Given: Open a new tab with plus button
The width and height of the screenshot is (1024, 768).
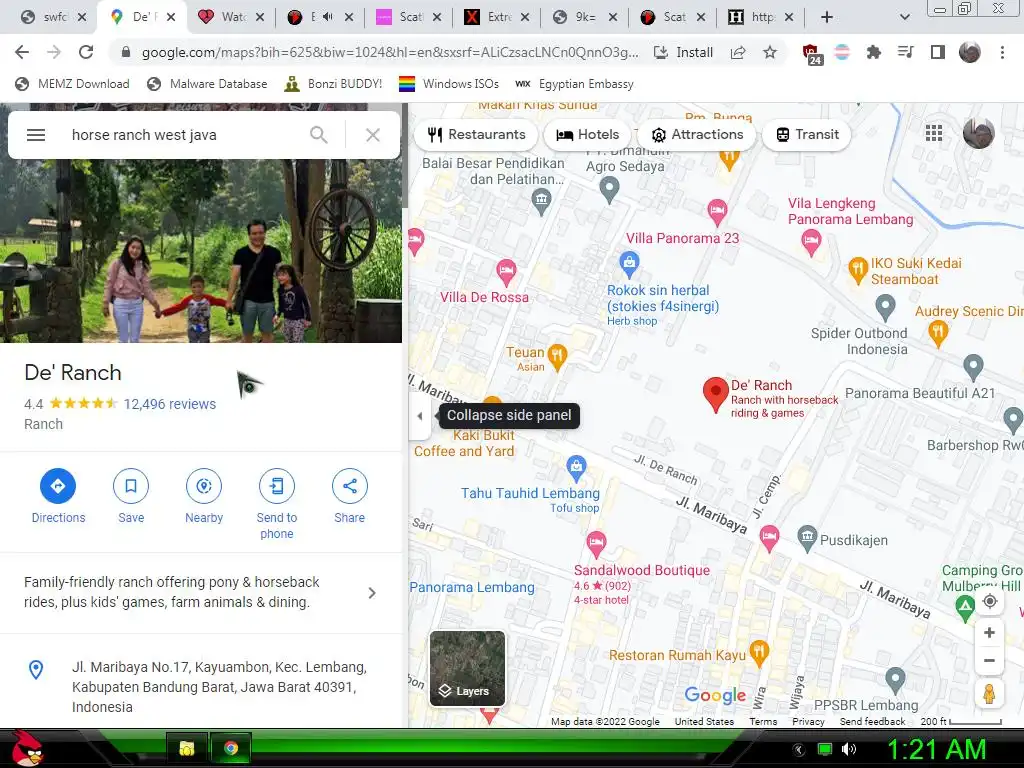Looking at the screenshot, I should [x=827, y=17].
